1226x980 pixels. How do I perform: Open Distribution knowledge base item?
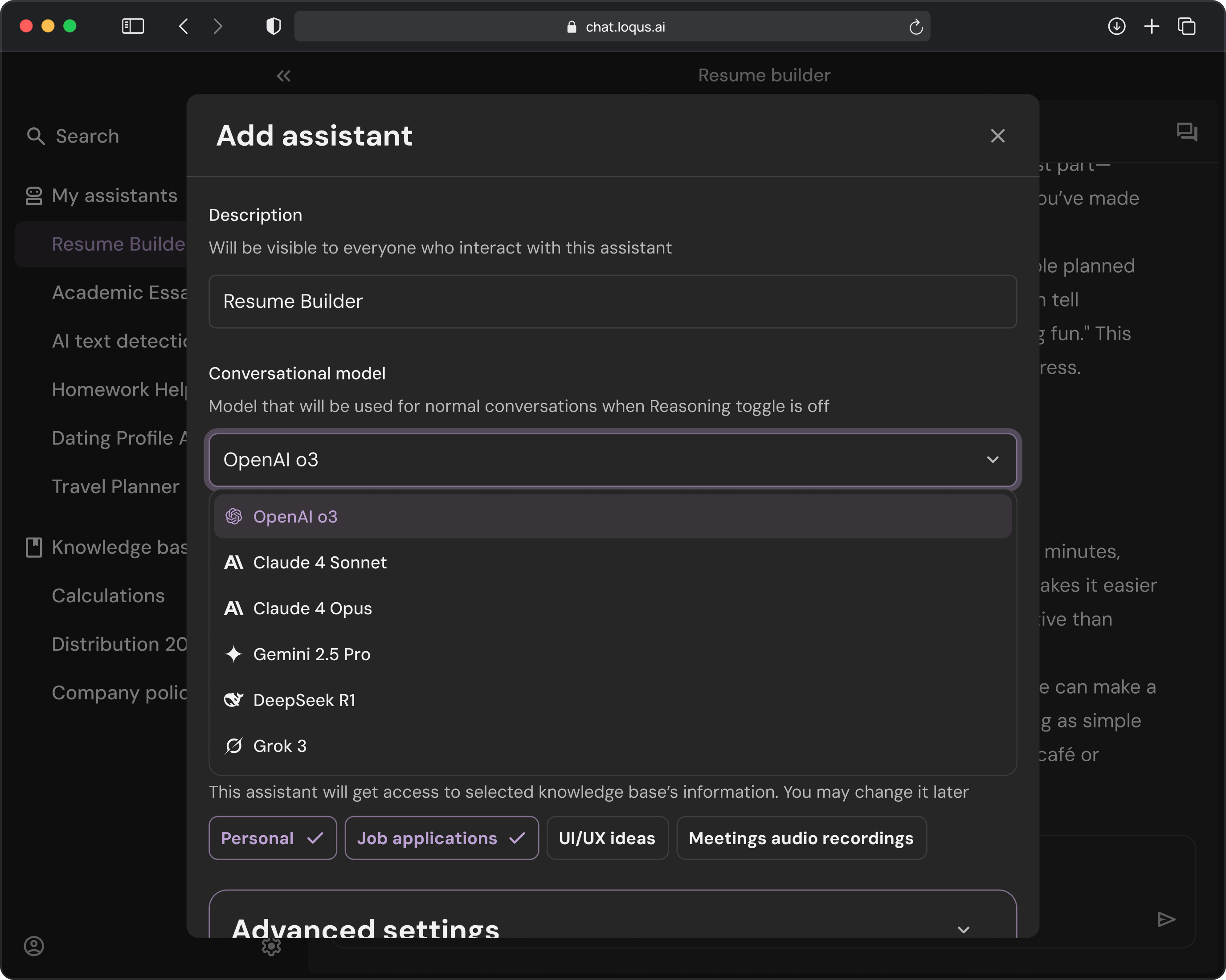tap(119, 644)
